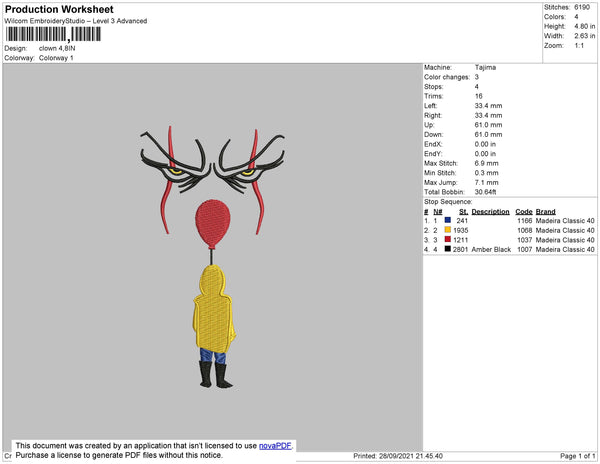This screenshot has width=600, height=464.
Task: Click the Min Stitch value '0.3 mm'
Action: point(486,173)
